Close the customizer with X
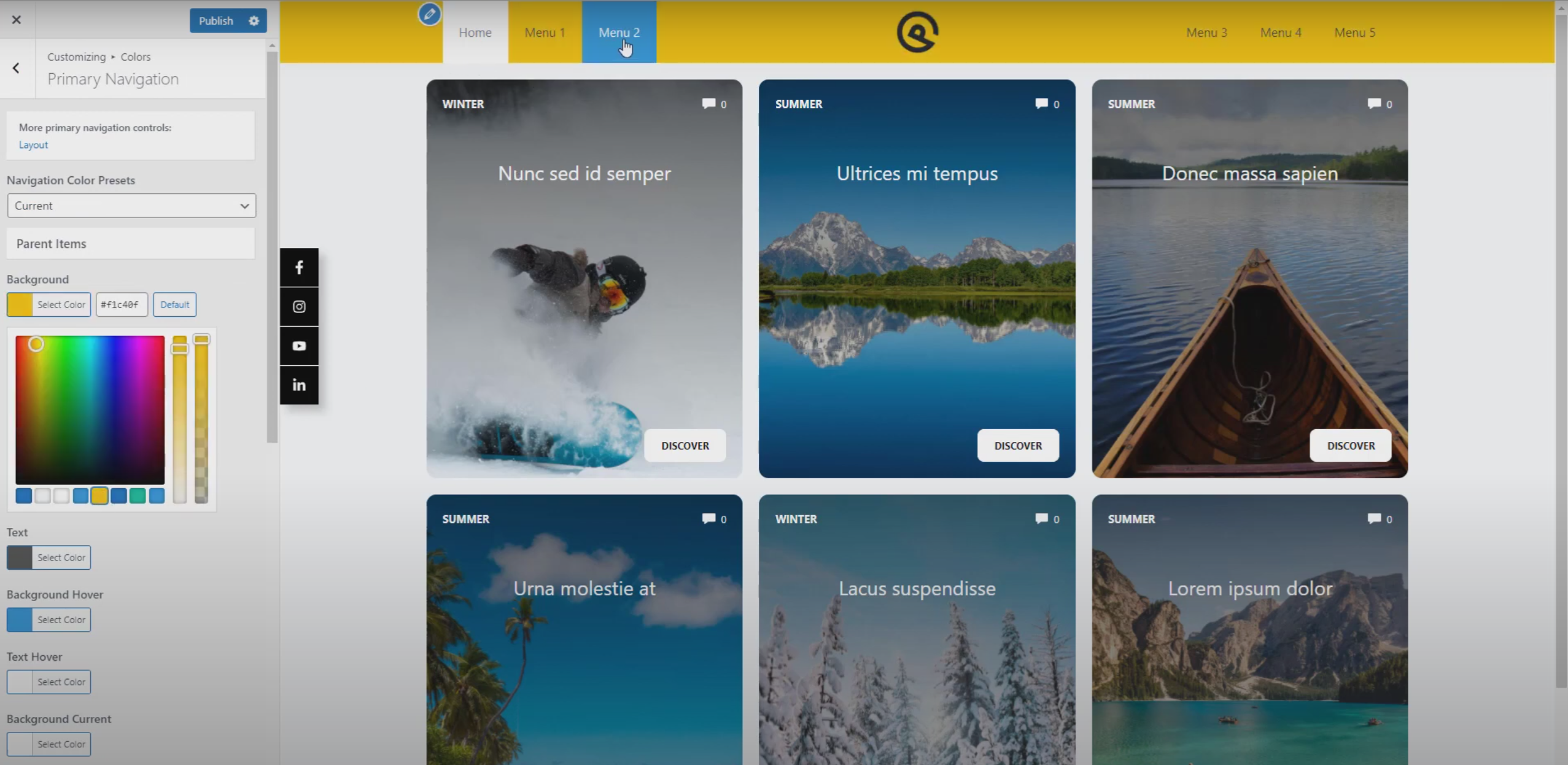1568x765 pixels. pos(17,20)
